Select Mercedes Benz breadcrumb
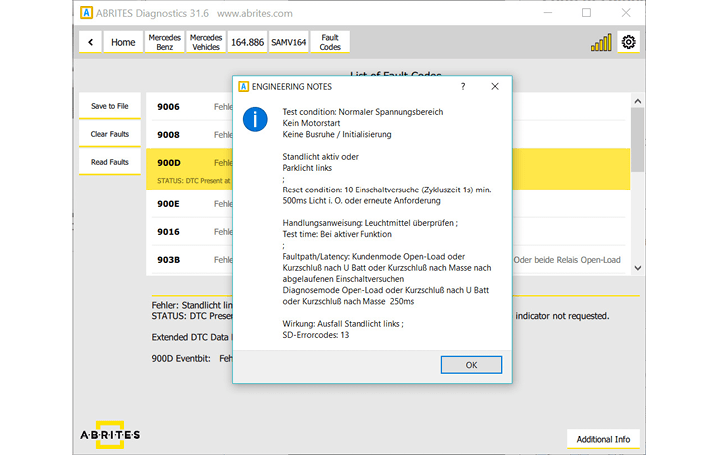 [164, 42]
